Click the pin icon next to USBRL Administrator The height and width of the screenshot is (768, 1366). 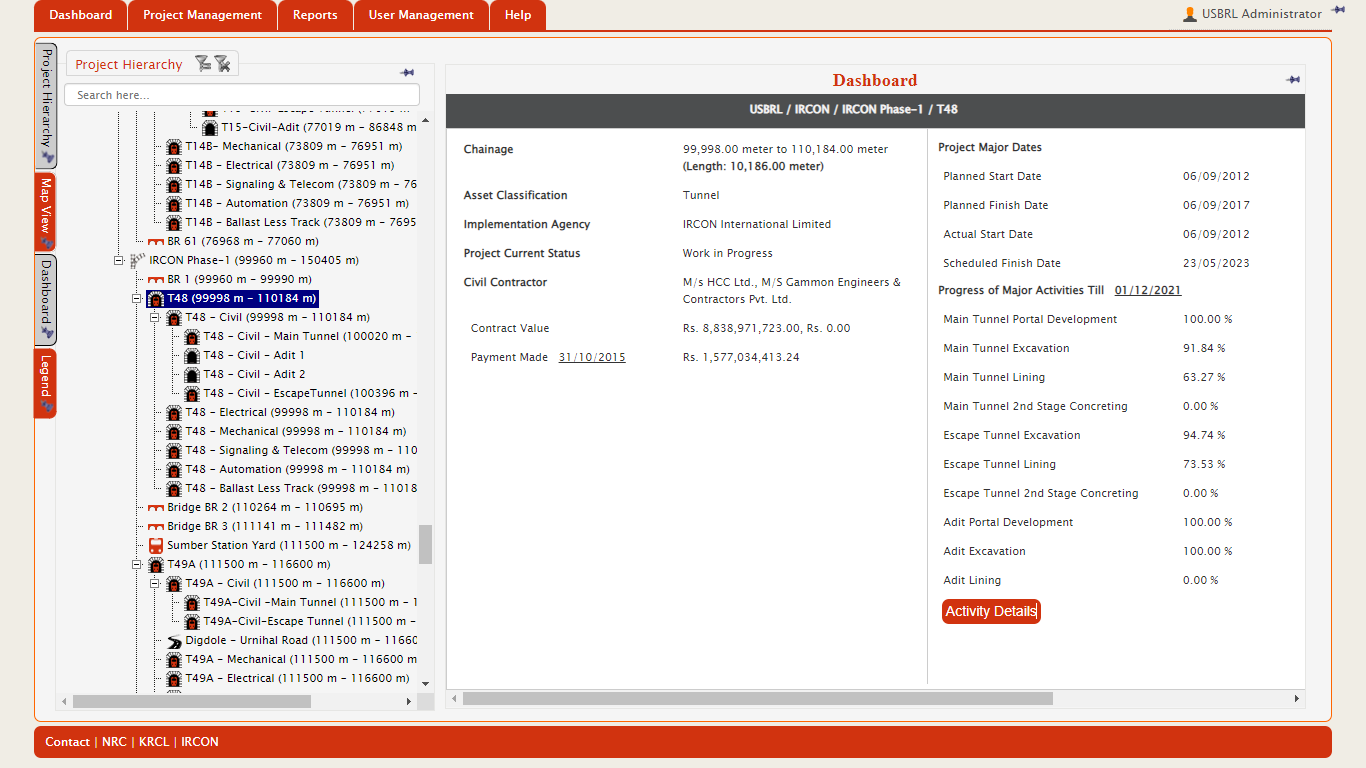point(1338,11)
